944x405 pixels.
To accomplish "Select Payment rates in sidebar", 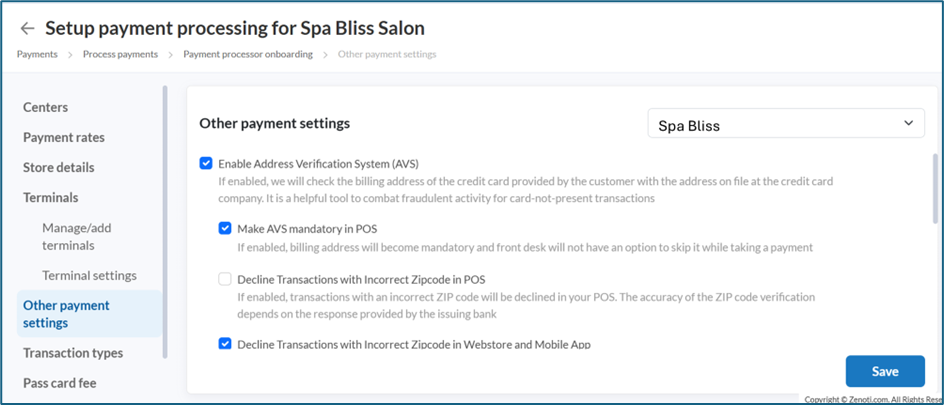I will [64, 137].
